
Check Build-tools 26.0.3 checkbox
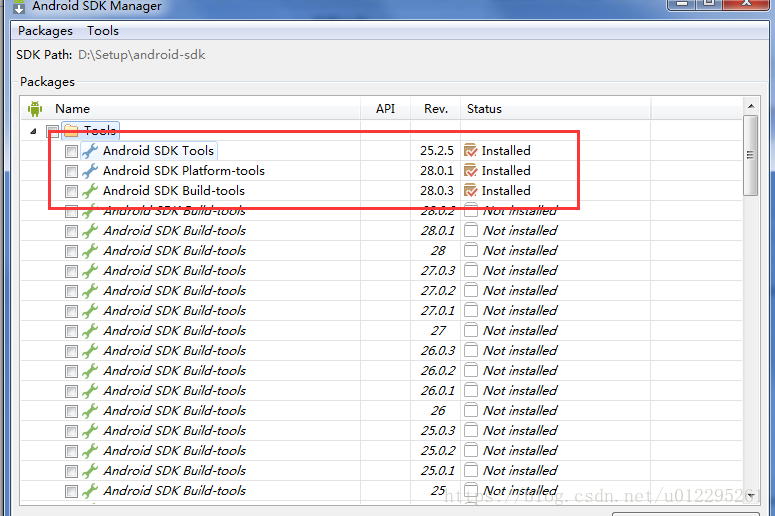72,351
